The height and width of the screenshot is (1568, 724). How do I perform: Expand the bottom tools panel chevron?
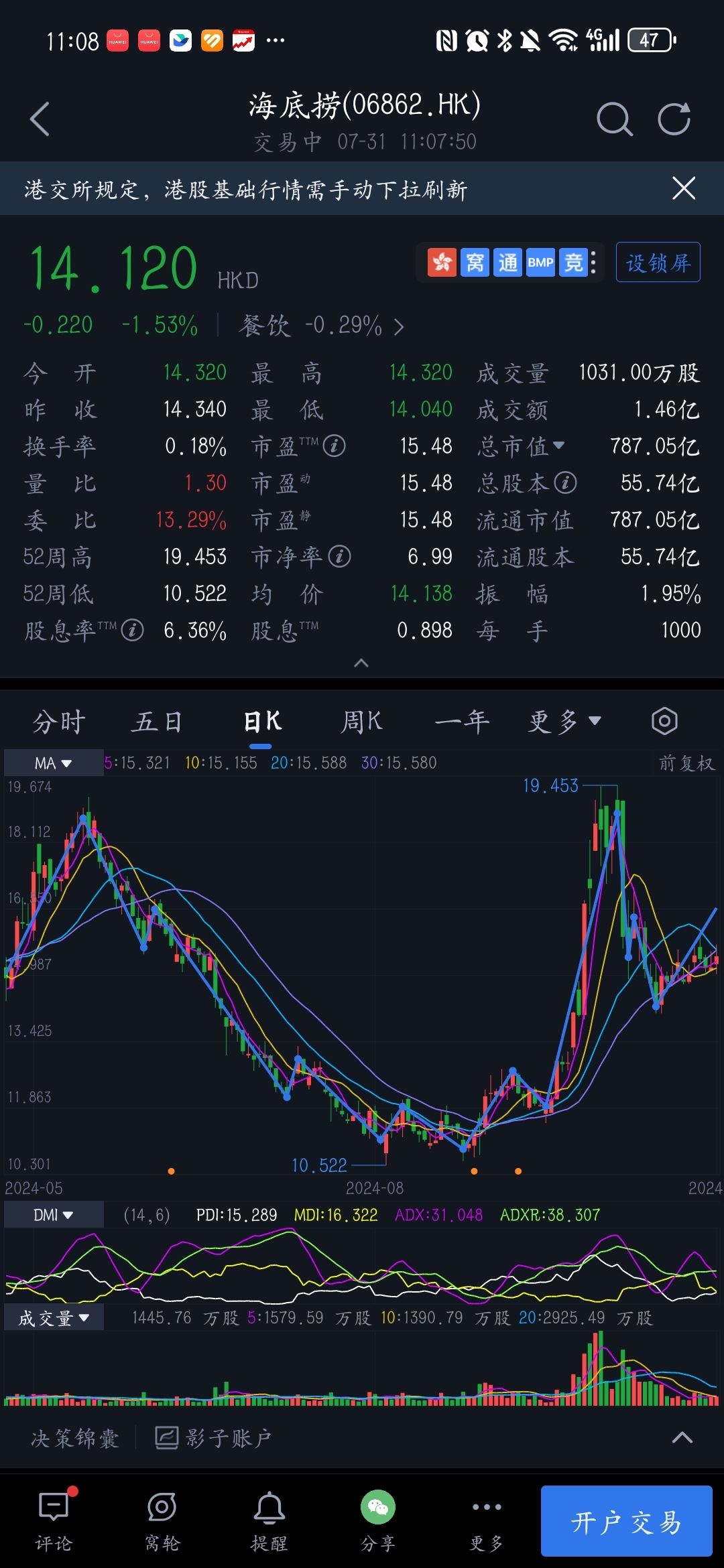(682, 1437)
